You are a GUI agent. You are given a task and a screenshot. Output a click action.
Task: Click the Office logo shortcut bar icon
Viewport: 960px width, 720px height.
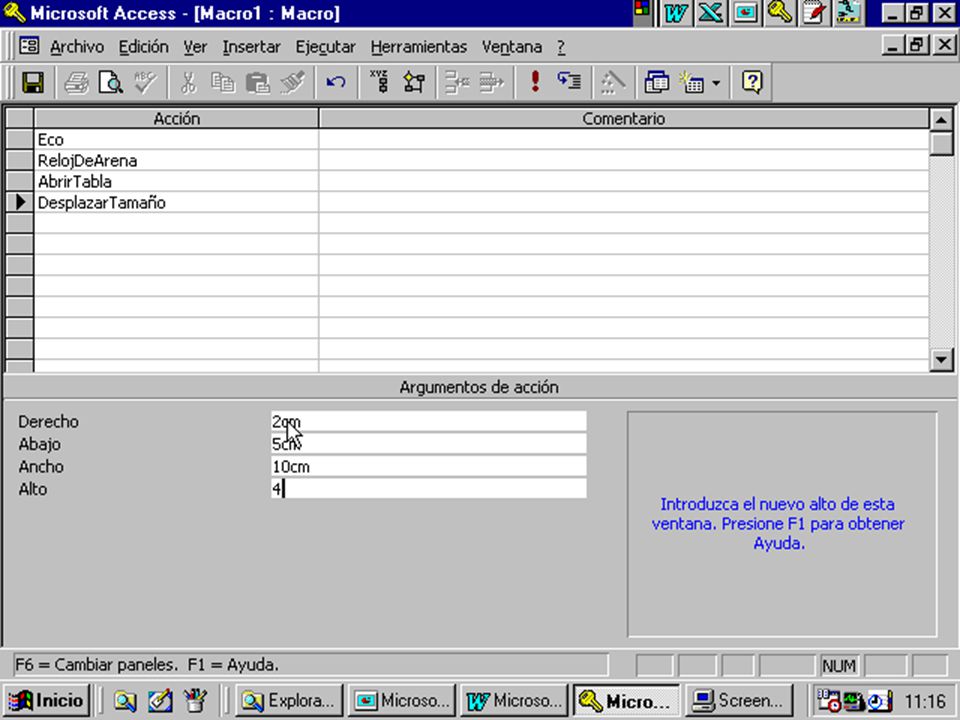642,10
